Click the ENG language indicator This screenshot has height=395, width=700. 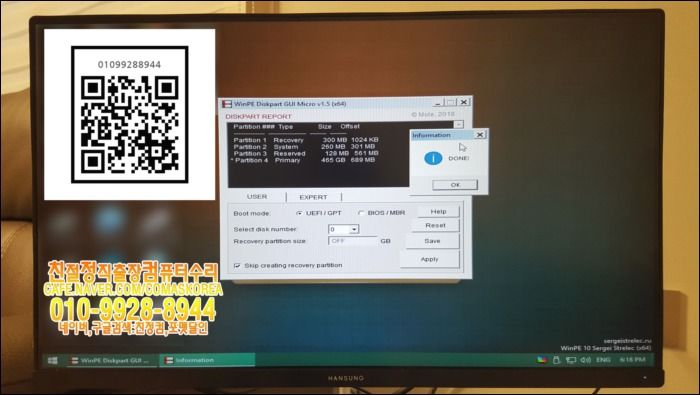603,360
